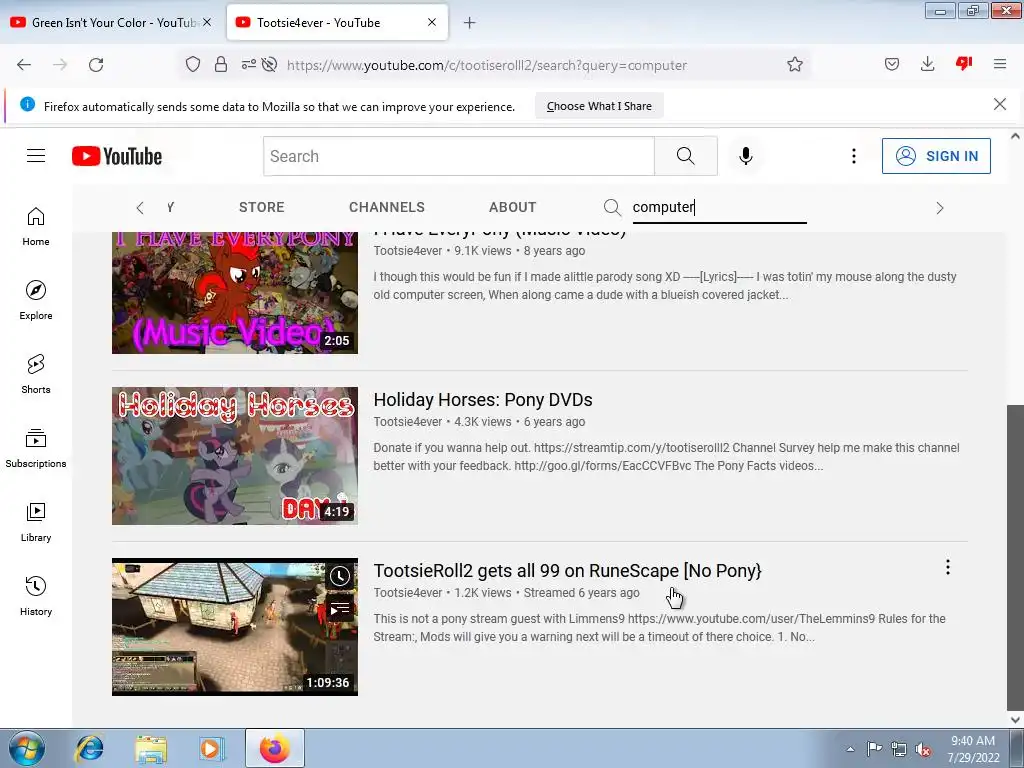1024x768 pixels.
Task: Click Tootsie4ever channel name under Holiday Horses
Action: click(408, 422)
